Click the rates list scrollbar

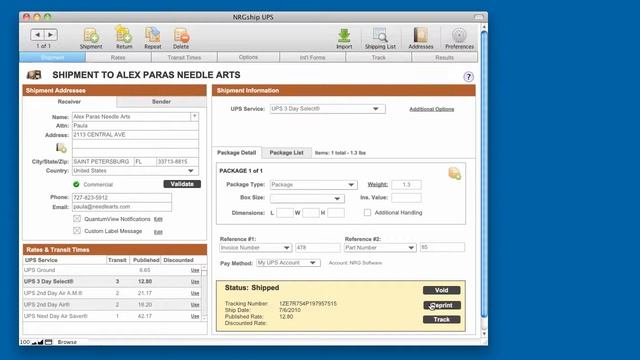(x=204, y=292)
